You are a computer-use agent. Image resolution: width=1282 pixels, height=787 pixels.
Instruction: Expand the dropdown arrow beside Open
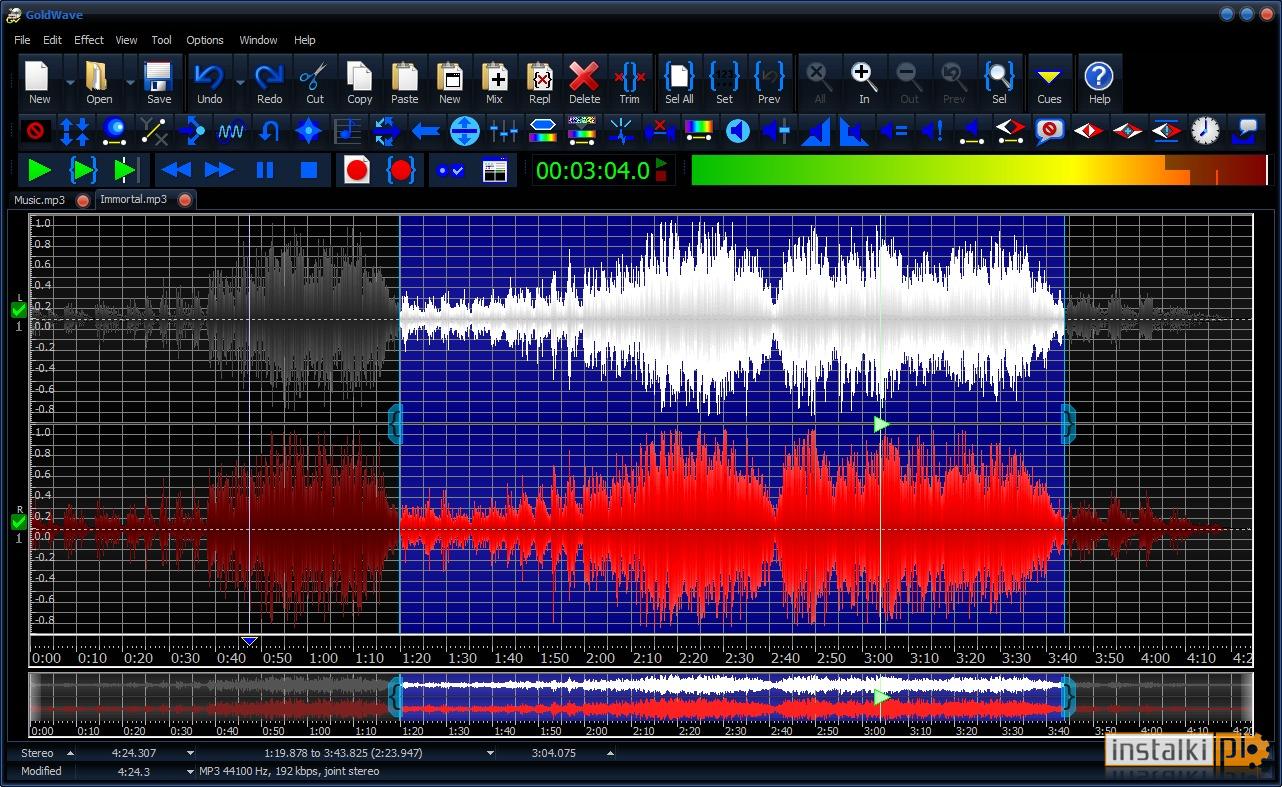pos(130,82)
